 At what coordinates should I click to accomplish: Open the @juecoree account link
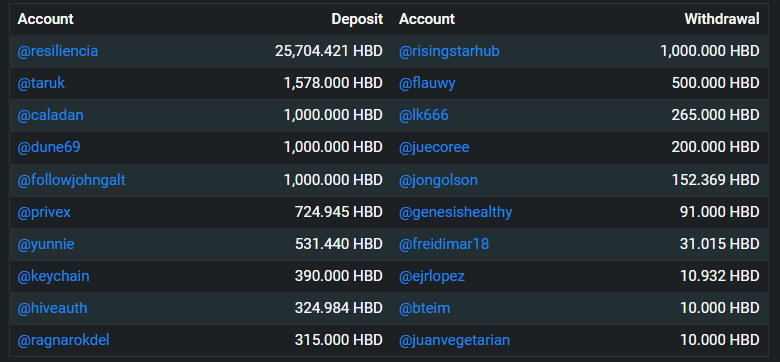pos(434,147)
